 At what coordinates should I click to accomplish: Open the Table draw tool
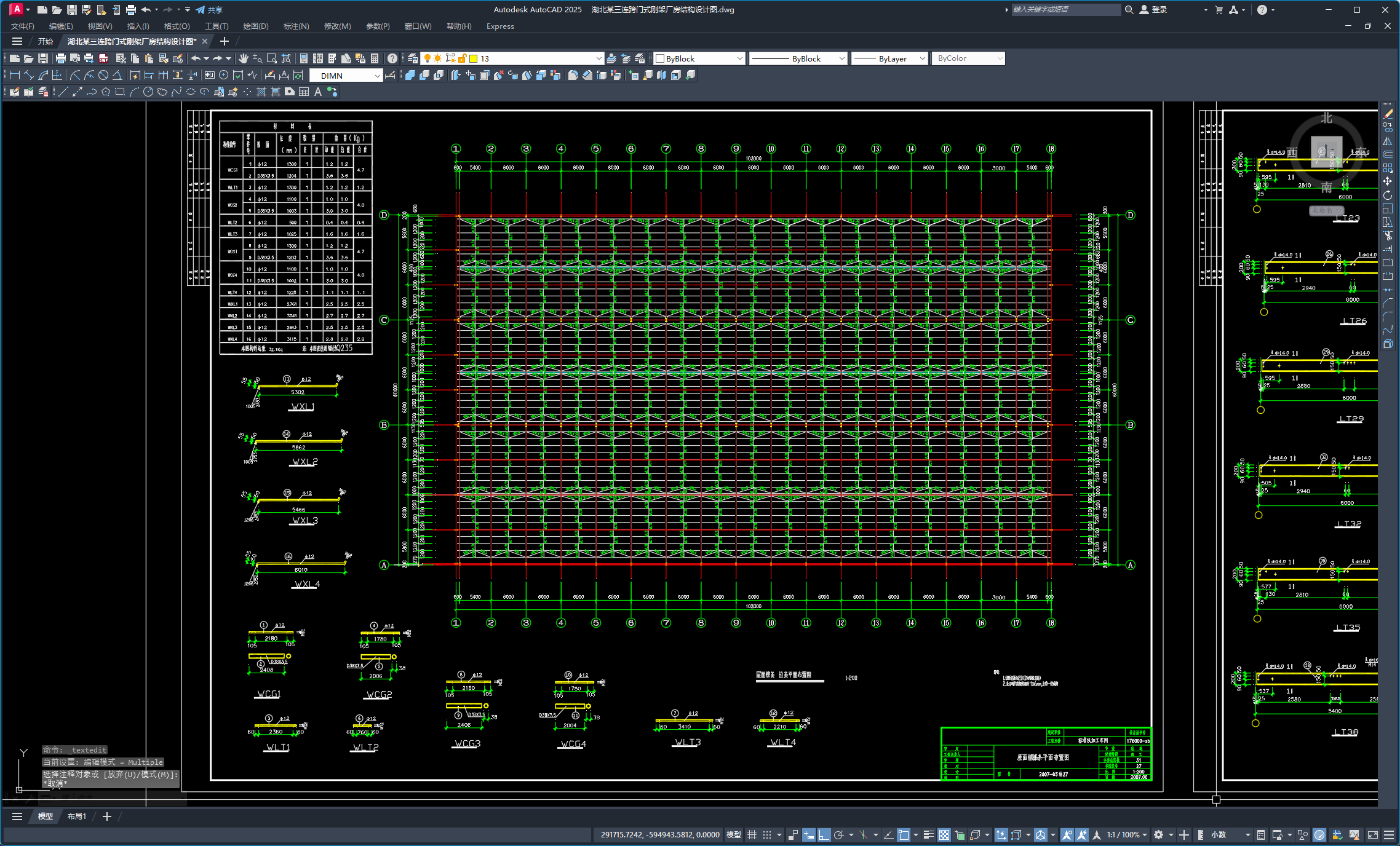click(304, 92)
